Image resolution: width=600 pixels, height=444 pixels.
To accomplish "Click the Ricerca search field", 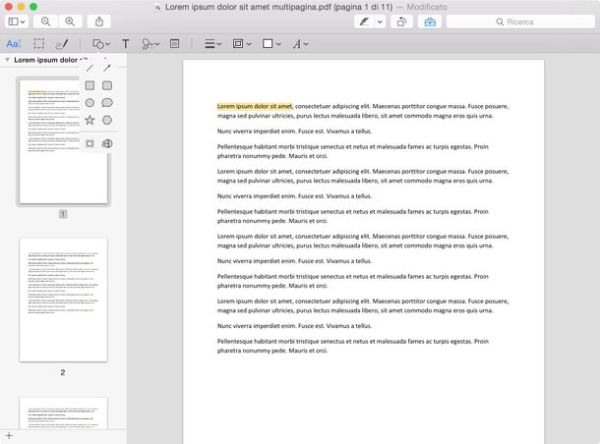I will (521, 22).
